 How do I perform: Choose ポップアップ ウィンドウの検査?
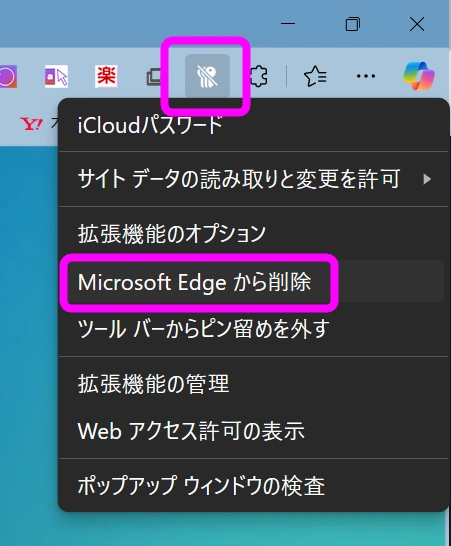click(x=201, y=485)
